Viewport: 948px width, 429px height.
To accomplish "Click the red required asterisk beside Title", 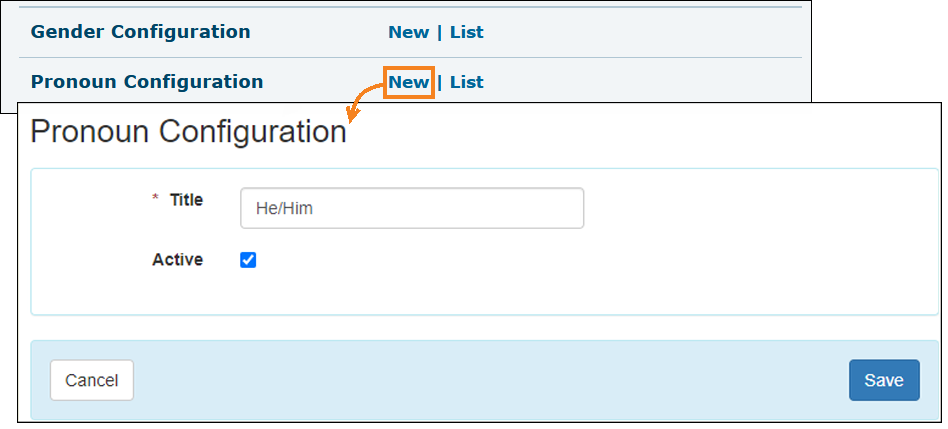I will [155, 200].
